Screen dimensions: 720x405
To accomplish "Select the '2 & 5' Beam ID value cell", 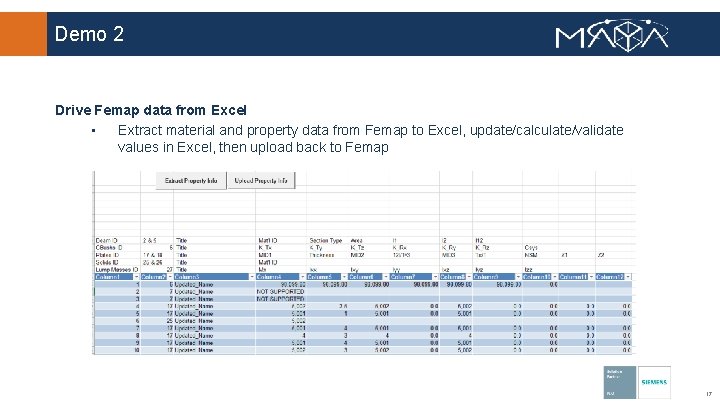I will 157,240.
